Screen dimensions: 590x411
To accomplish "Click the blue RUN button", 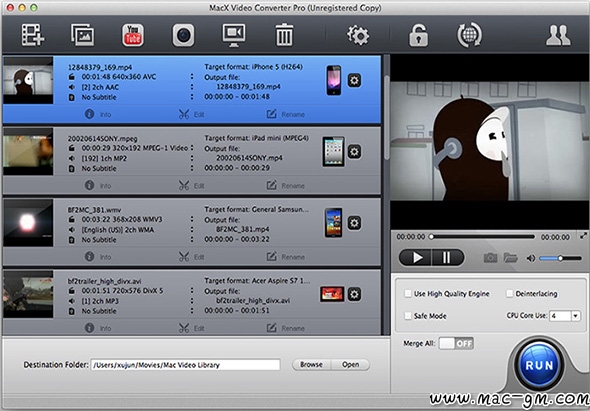I will pos(539,365).
